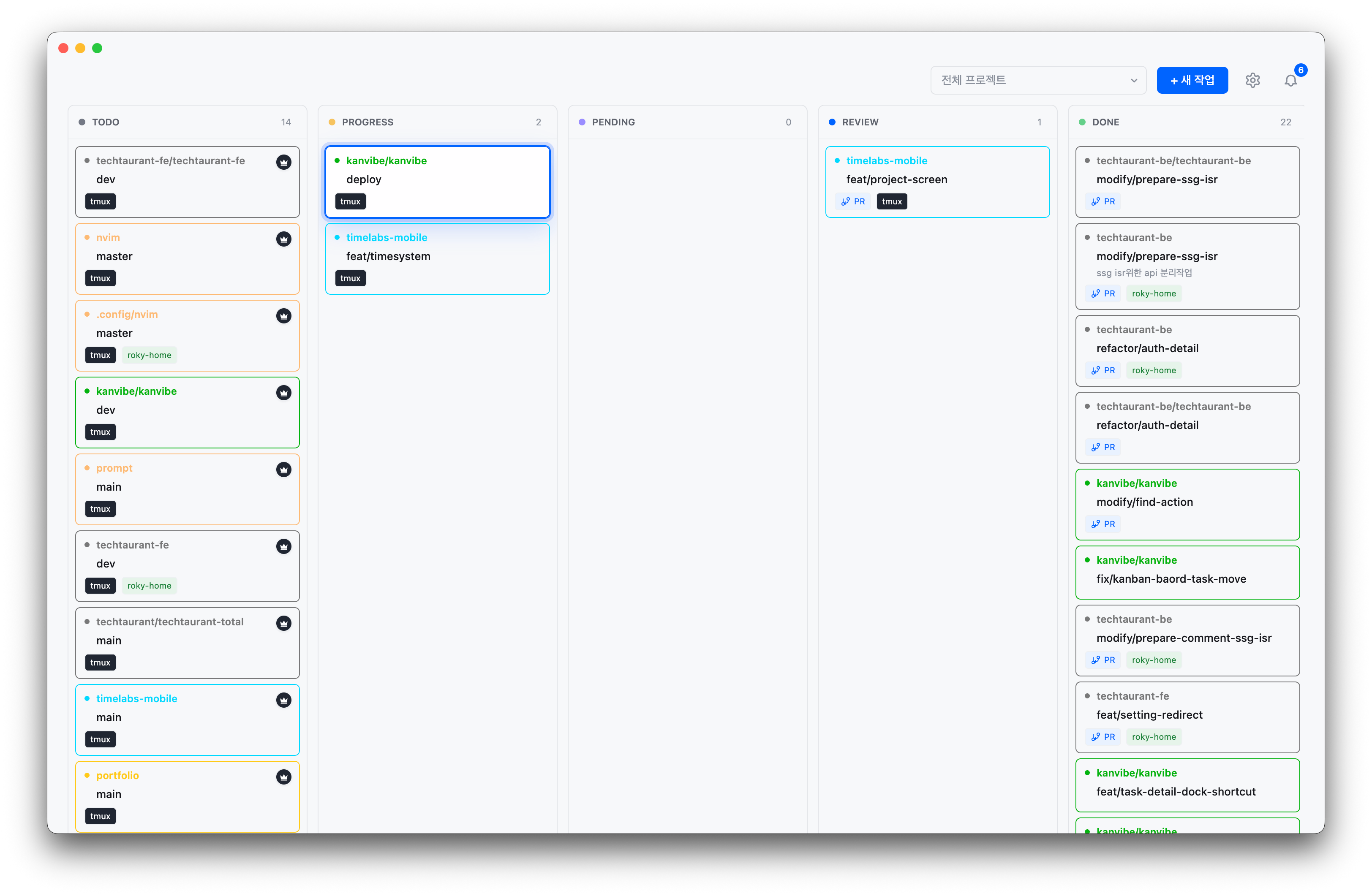
Task: Open PR badge on ssg isr api card
Action: coord(1103,293)
